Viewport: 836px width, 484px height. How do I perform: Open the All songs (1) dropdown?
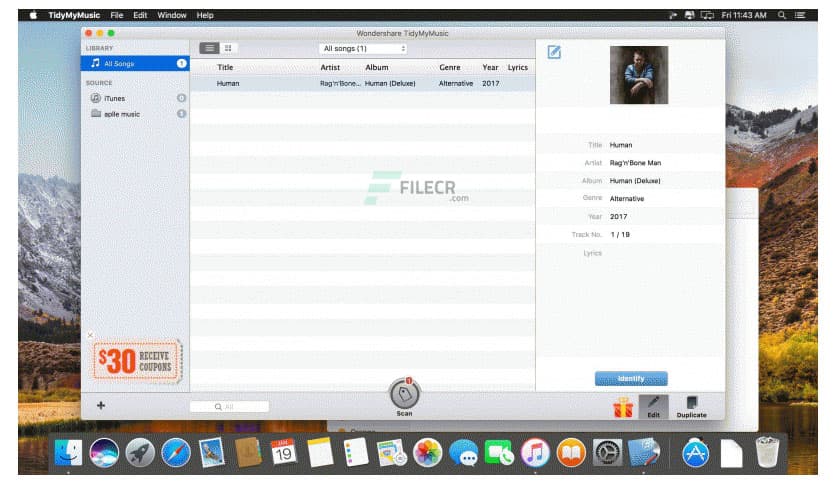pyautogui.click(x=363, y=49)
